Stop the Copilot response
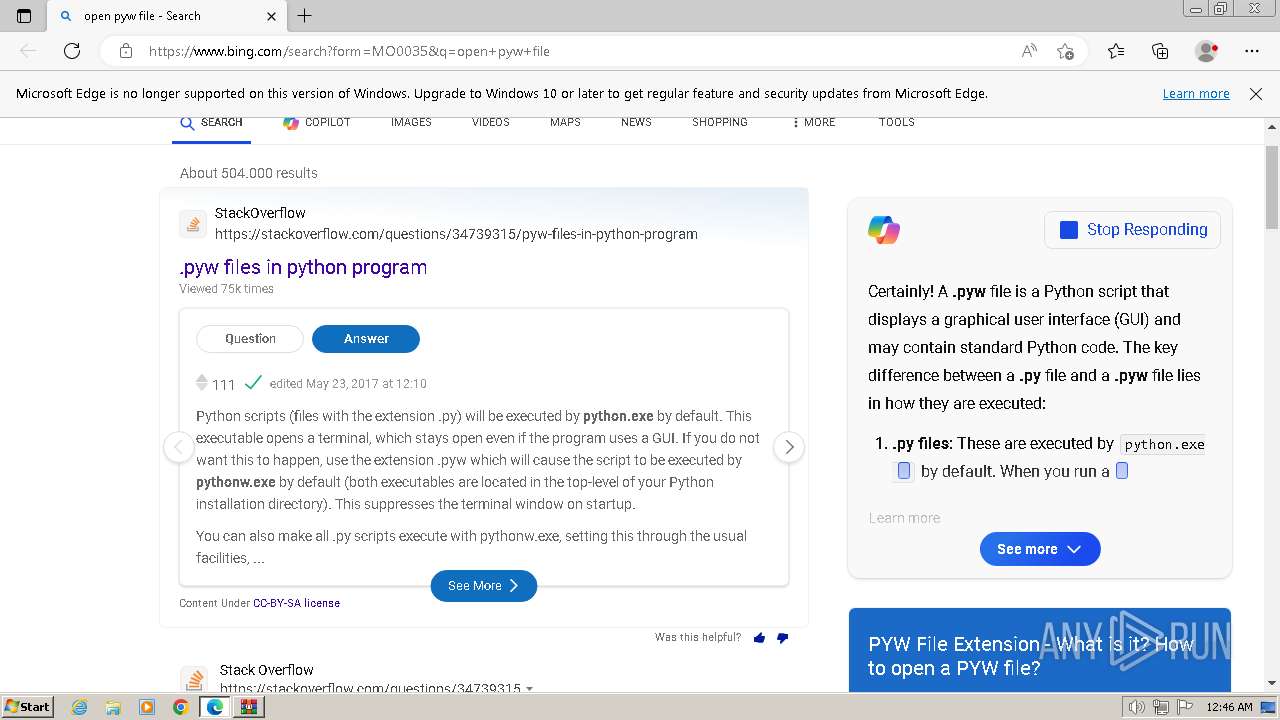Screen dimensions: 1280x720 pos(1132,230)
